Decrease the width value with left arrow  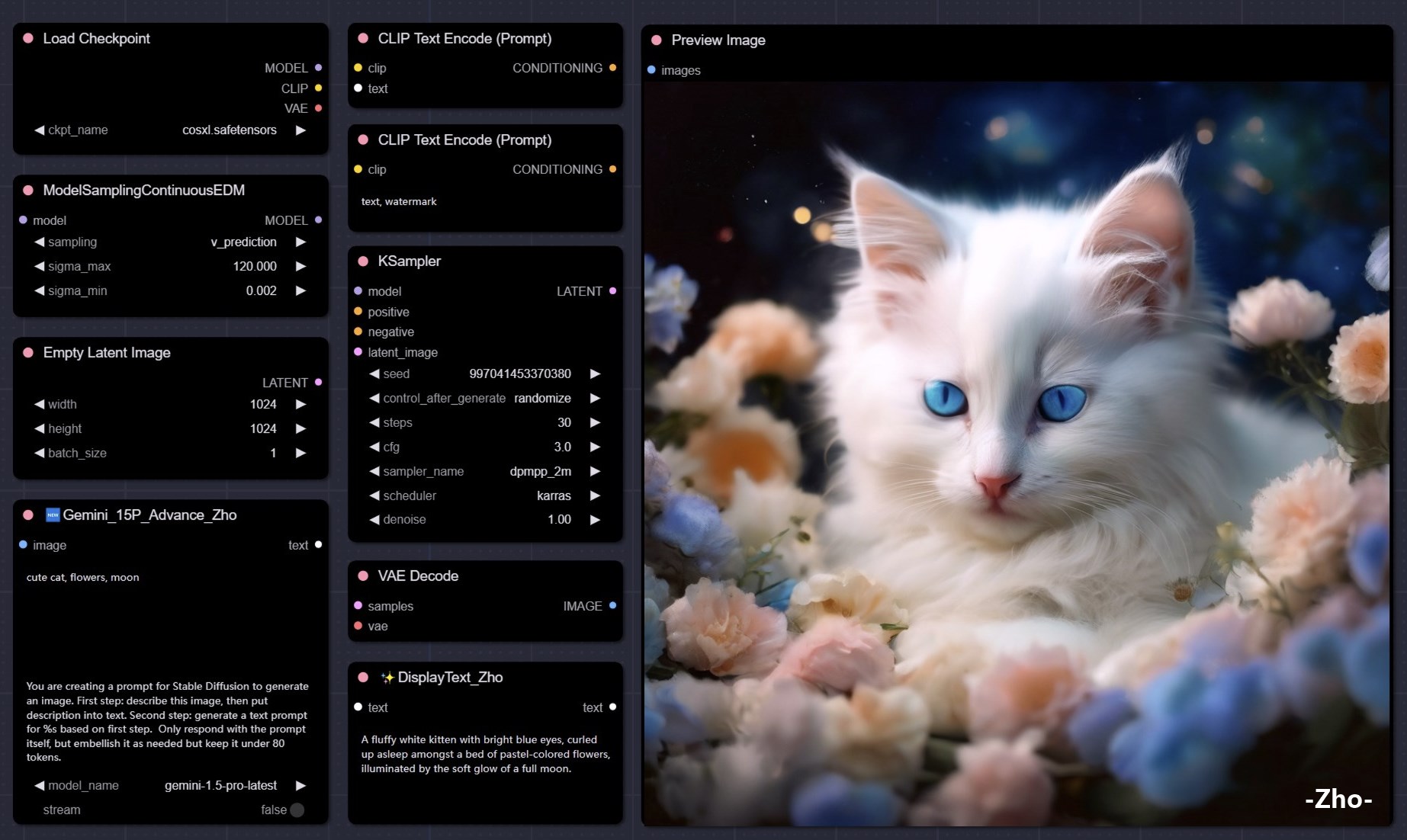(39, 405)
